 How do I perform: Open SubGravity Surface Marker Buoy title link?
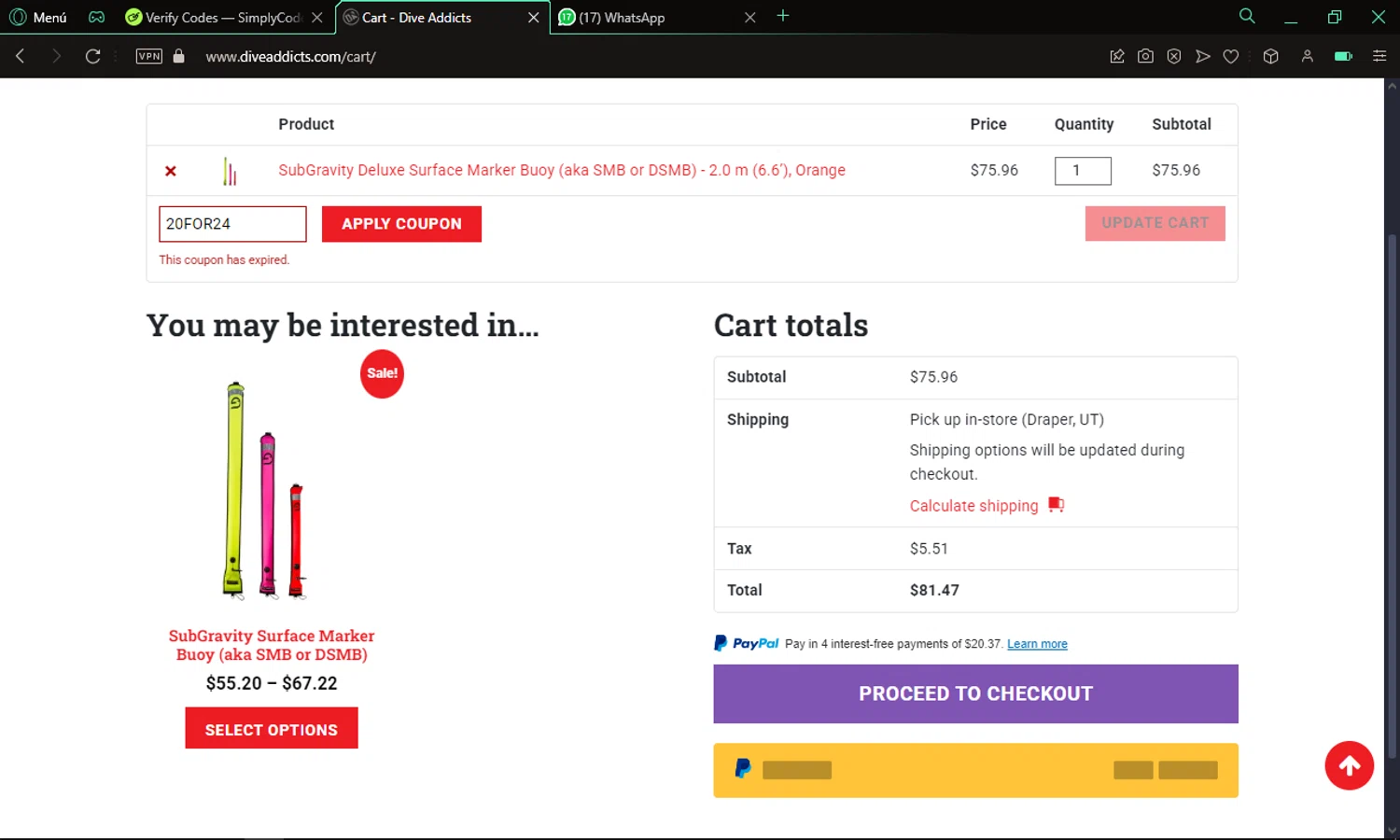(272, 645)
